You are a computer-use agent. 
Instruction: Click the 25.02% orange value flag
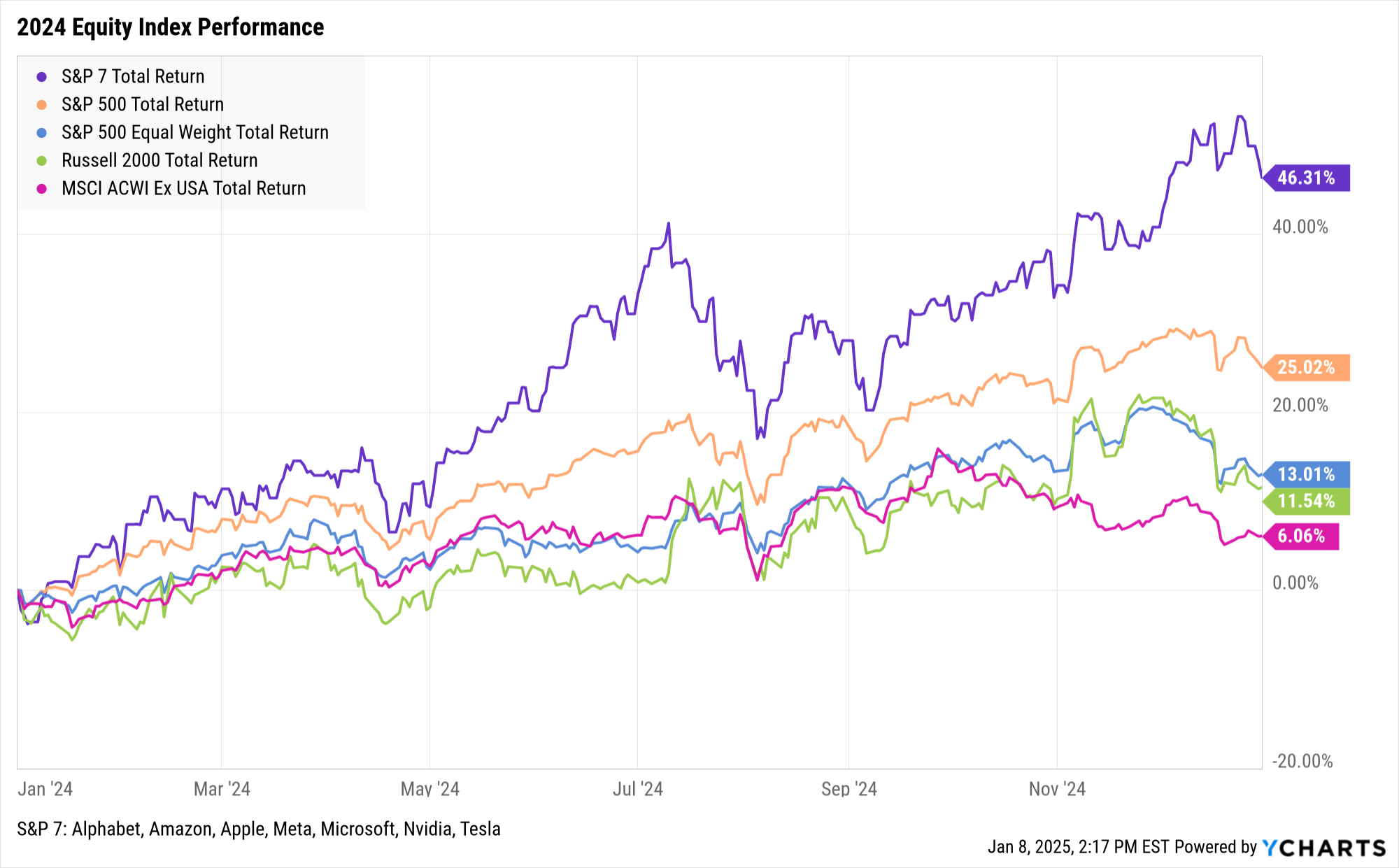tap(1307, 367)
